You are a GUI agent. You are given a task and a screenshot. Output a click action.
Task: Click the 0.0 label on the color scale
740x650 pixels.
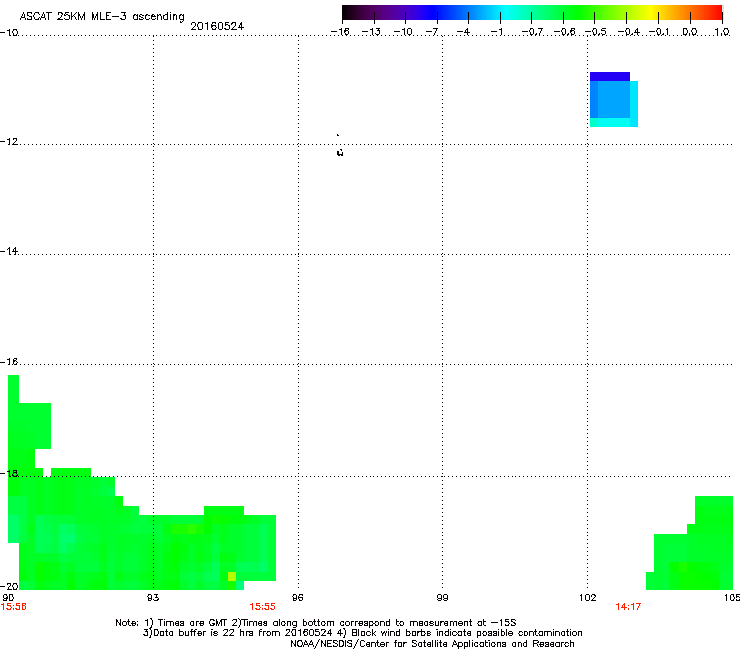[x=690, y=32]
